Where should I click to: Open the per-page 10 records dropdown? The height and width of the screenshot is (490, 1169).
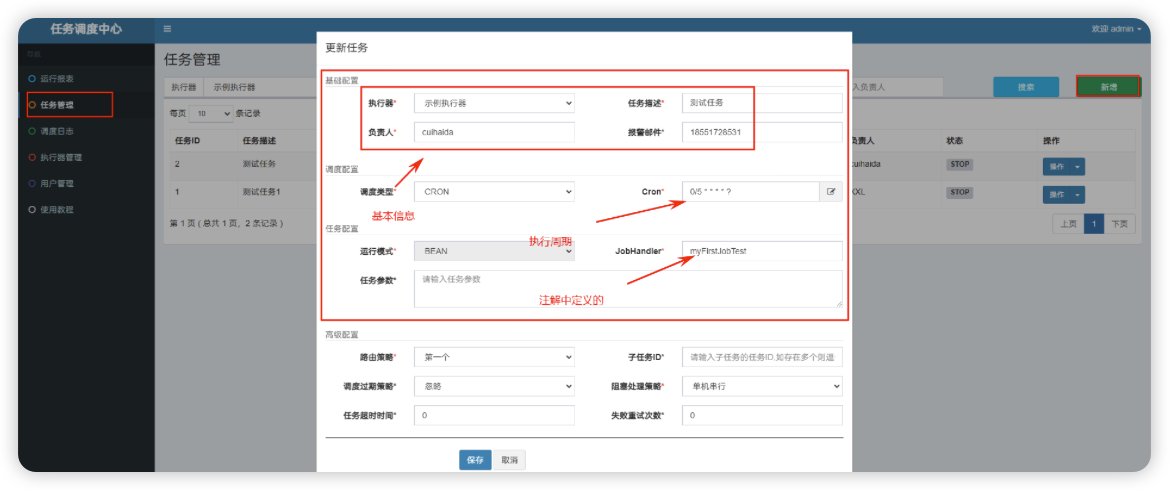pos(211,114)
